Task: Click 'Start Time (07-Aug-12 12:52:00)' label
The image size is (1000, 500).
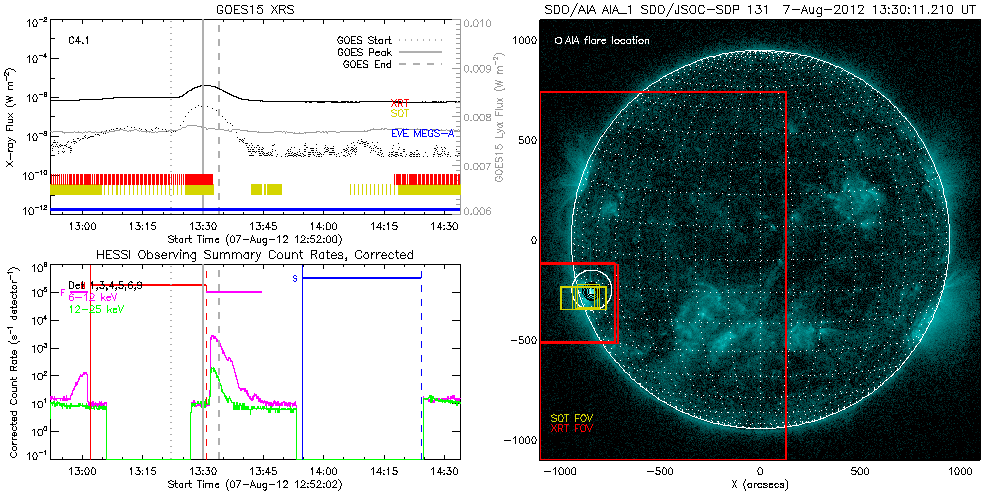Action: click(x=255, y=240)
